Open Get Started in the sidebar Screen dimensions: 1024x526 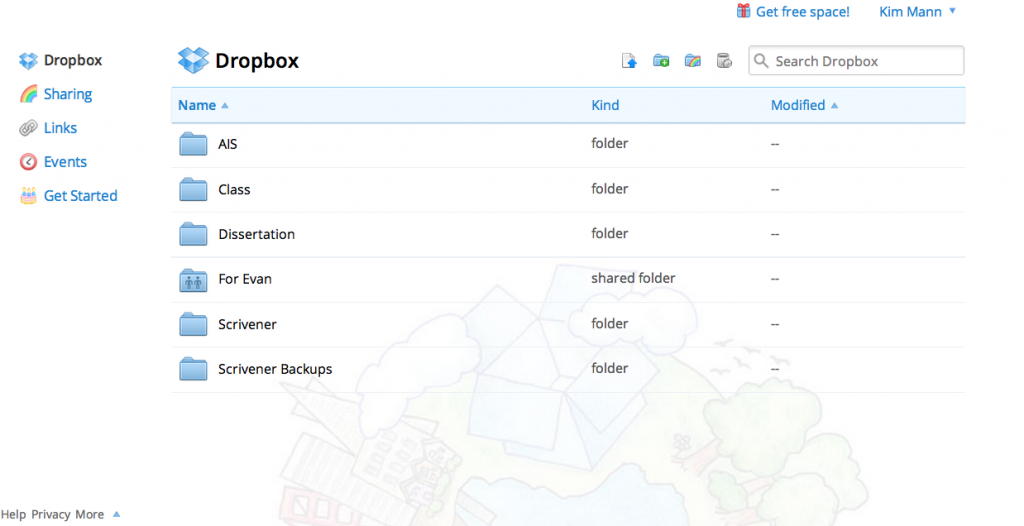(80, 196)
